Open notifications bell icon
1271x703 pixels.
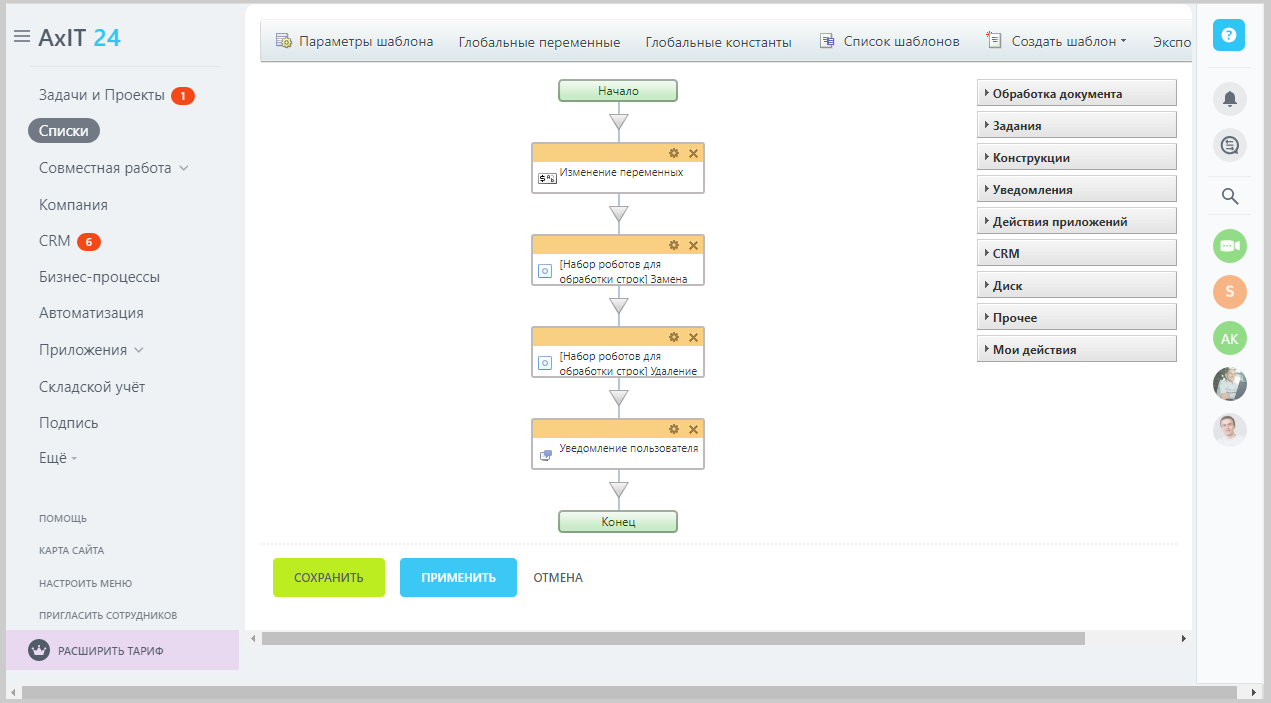1230,98
